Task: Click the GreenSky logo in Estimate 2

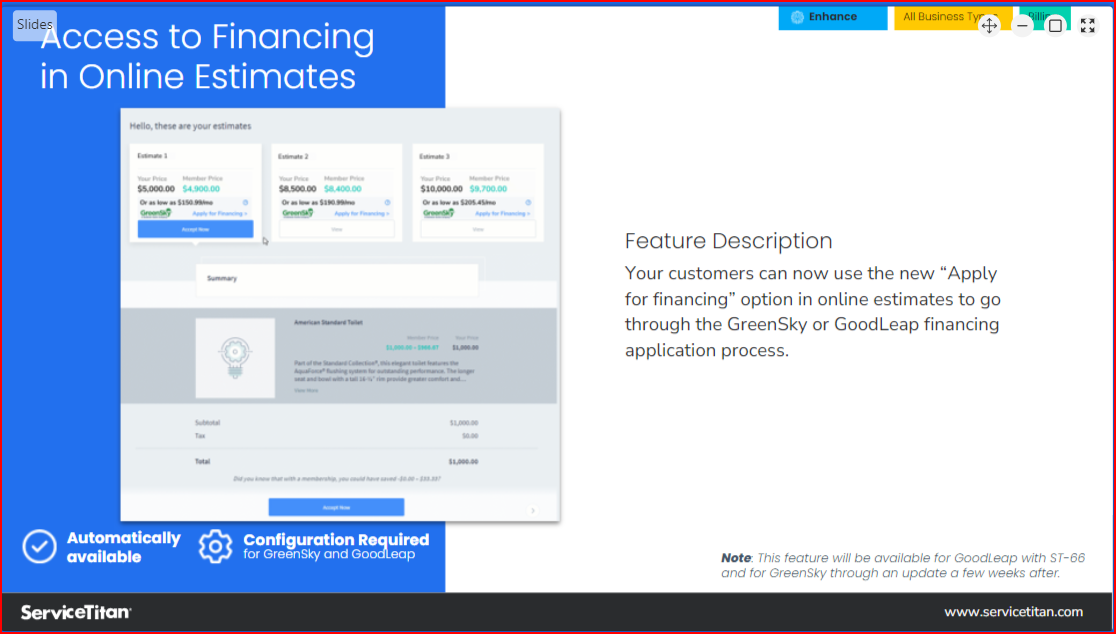Action: 298,213
